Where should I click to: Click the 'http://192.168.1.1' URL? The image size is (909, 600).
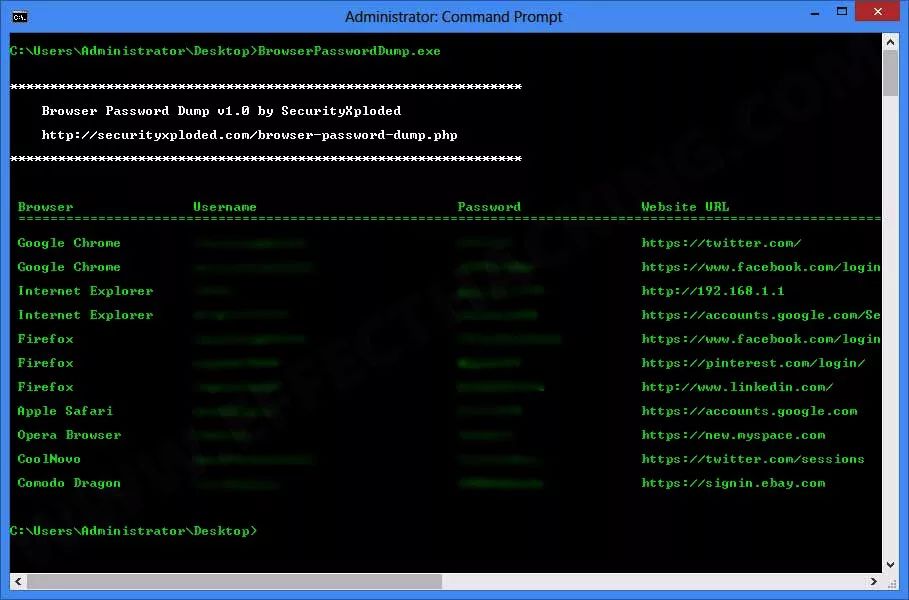[712, 291]
